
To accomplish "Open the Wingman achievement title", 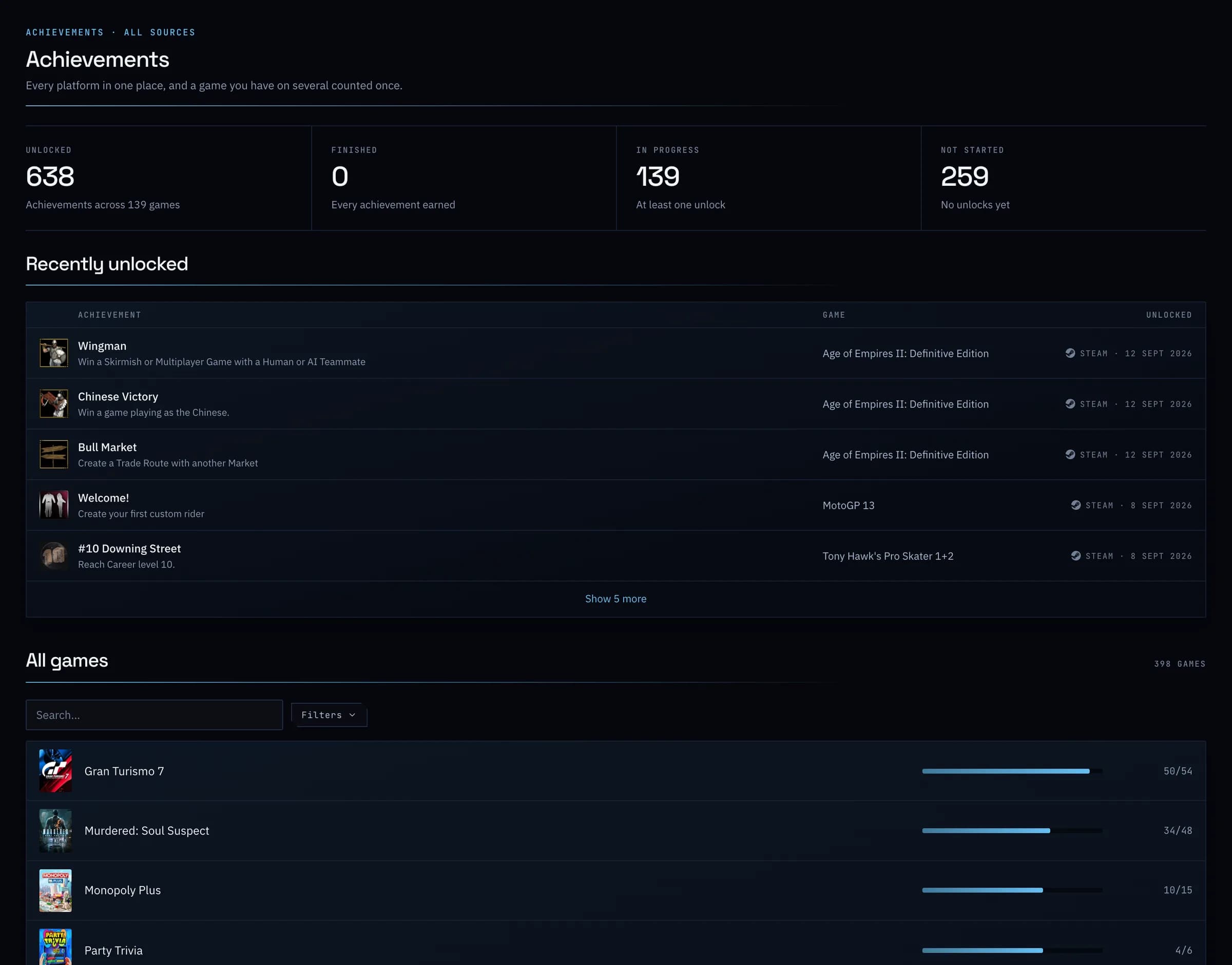I will tap(102, 346).
